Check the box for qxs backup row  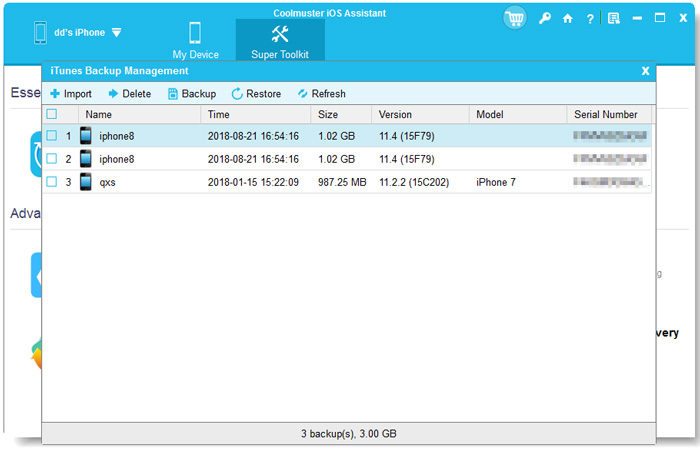tap(52, 182)
